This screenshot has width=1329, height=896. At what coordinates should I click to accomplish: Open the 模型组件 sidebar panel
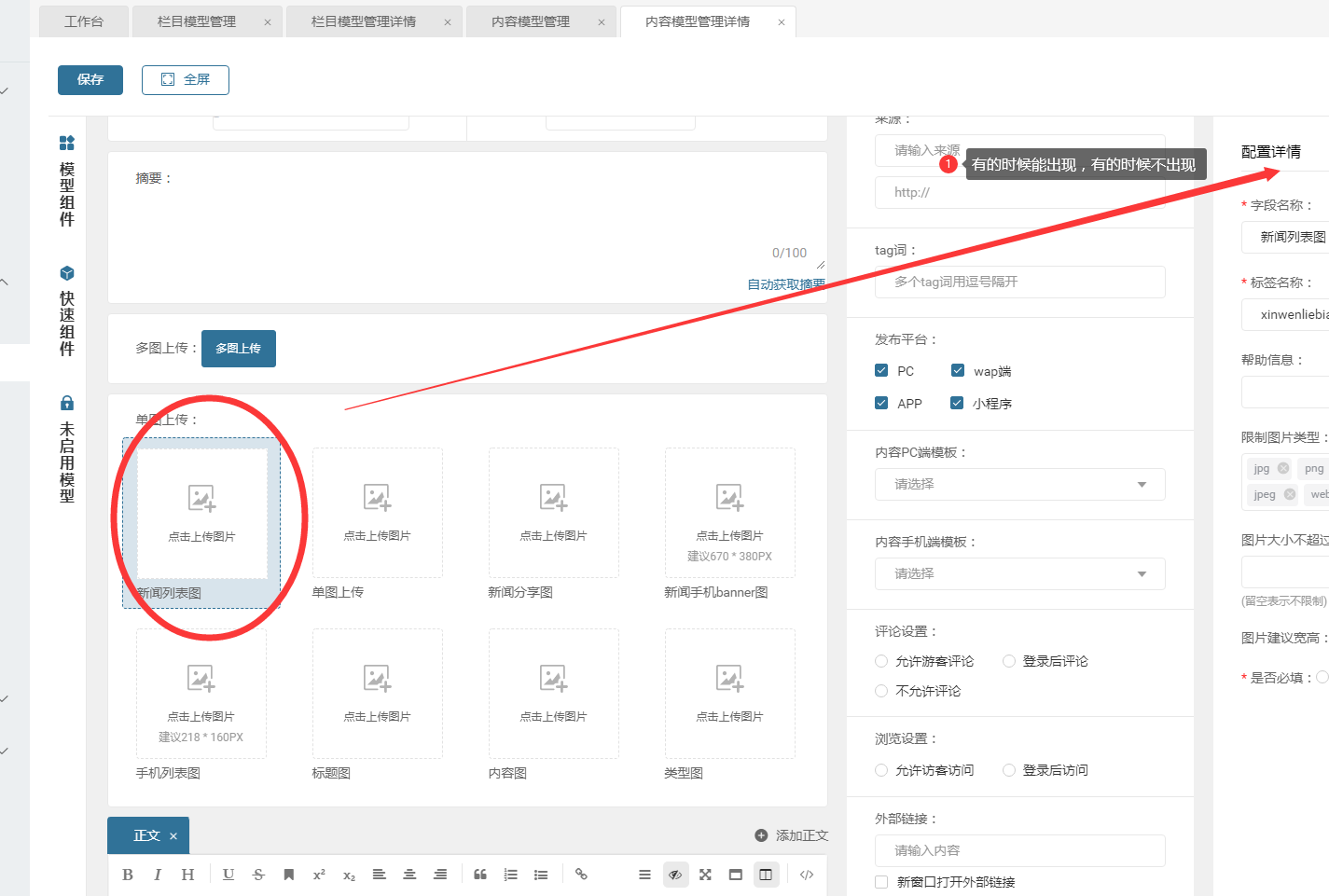click(x=66, y=181)
